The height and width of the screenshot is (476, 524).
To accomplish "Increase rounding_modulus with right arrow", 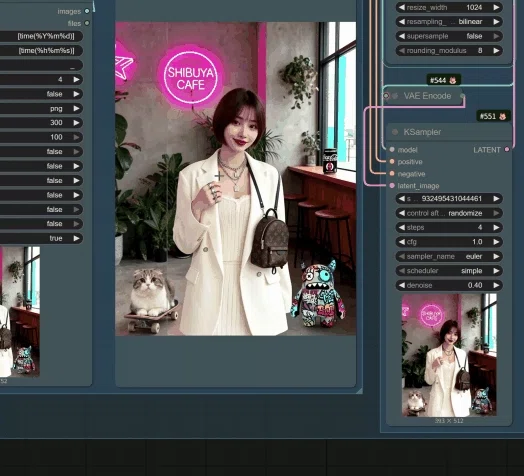I will click(497, 50).
